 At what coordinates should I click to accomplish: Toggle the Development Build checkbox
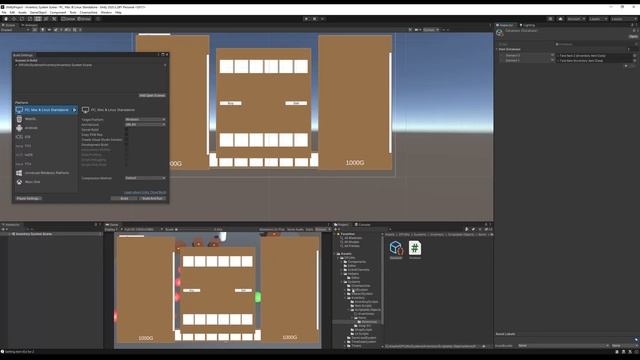pos(127,144)
